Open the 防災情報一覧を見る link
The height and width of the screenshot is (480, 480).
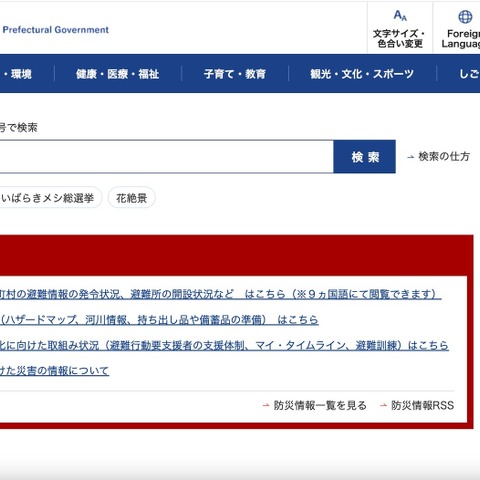315,405
